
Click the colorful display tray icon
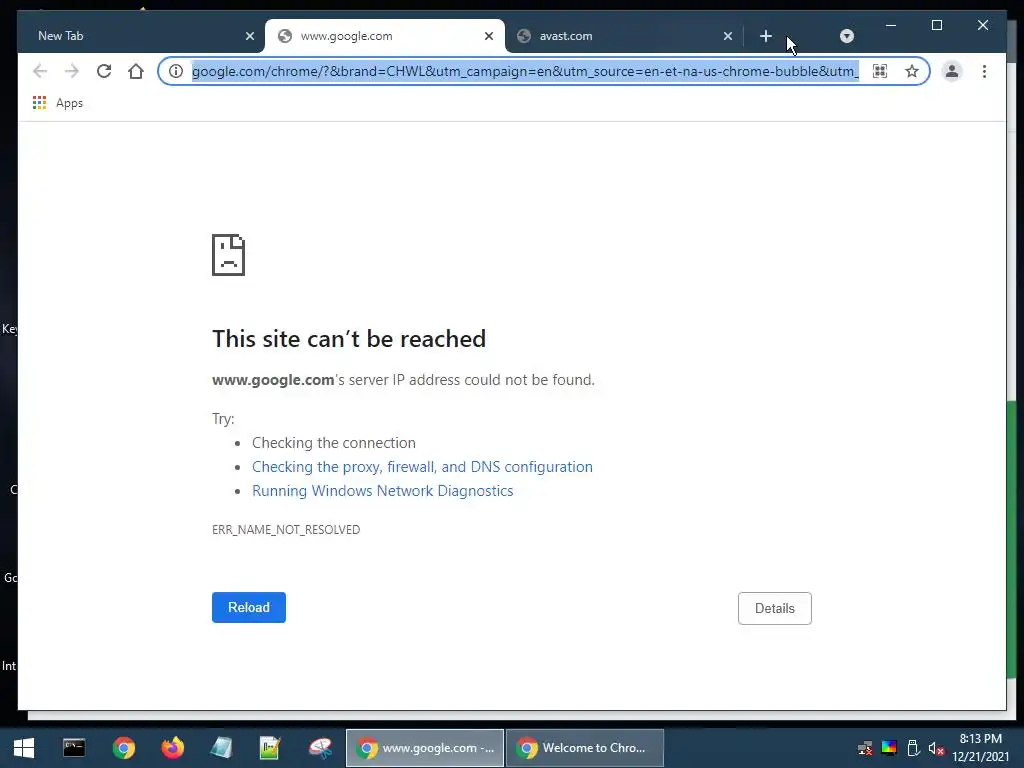(x=889, y=748)
